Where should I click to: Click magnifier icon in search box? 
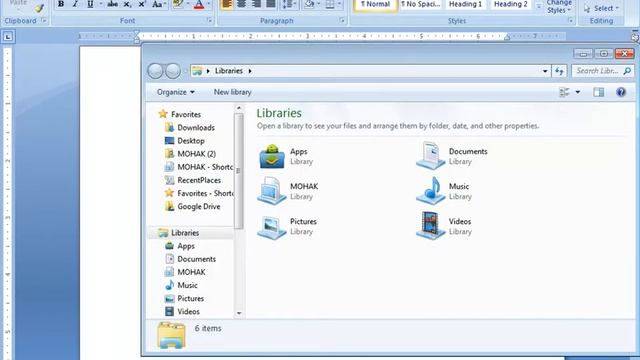(627, 71)
